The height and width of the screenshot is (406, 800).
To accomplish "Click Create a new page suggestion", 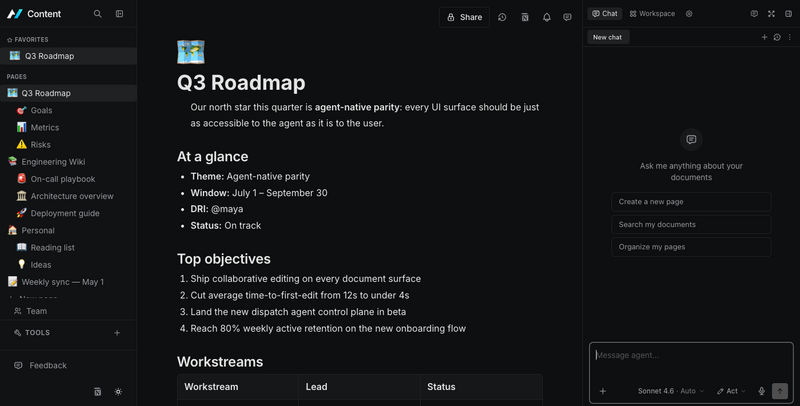I will pos(691,202).
